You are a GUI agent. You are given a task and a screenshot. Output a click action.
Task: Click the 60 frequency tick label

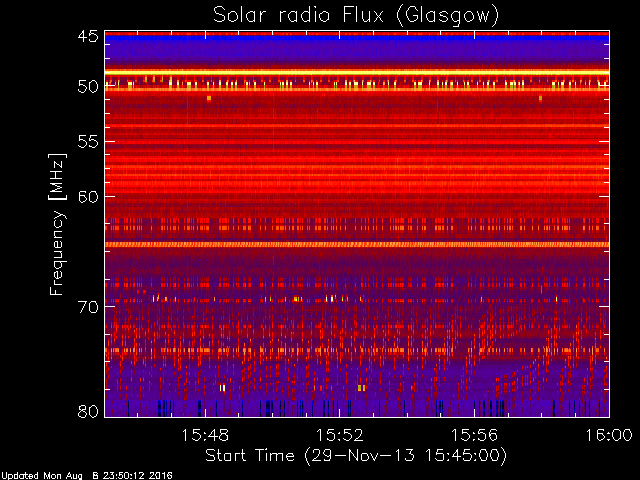coord(88,197)
